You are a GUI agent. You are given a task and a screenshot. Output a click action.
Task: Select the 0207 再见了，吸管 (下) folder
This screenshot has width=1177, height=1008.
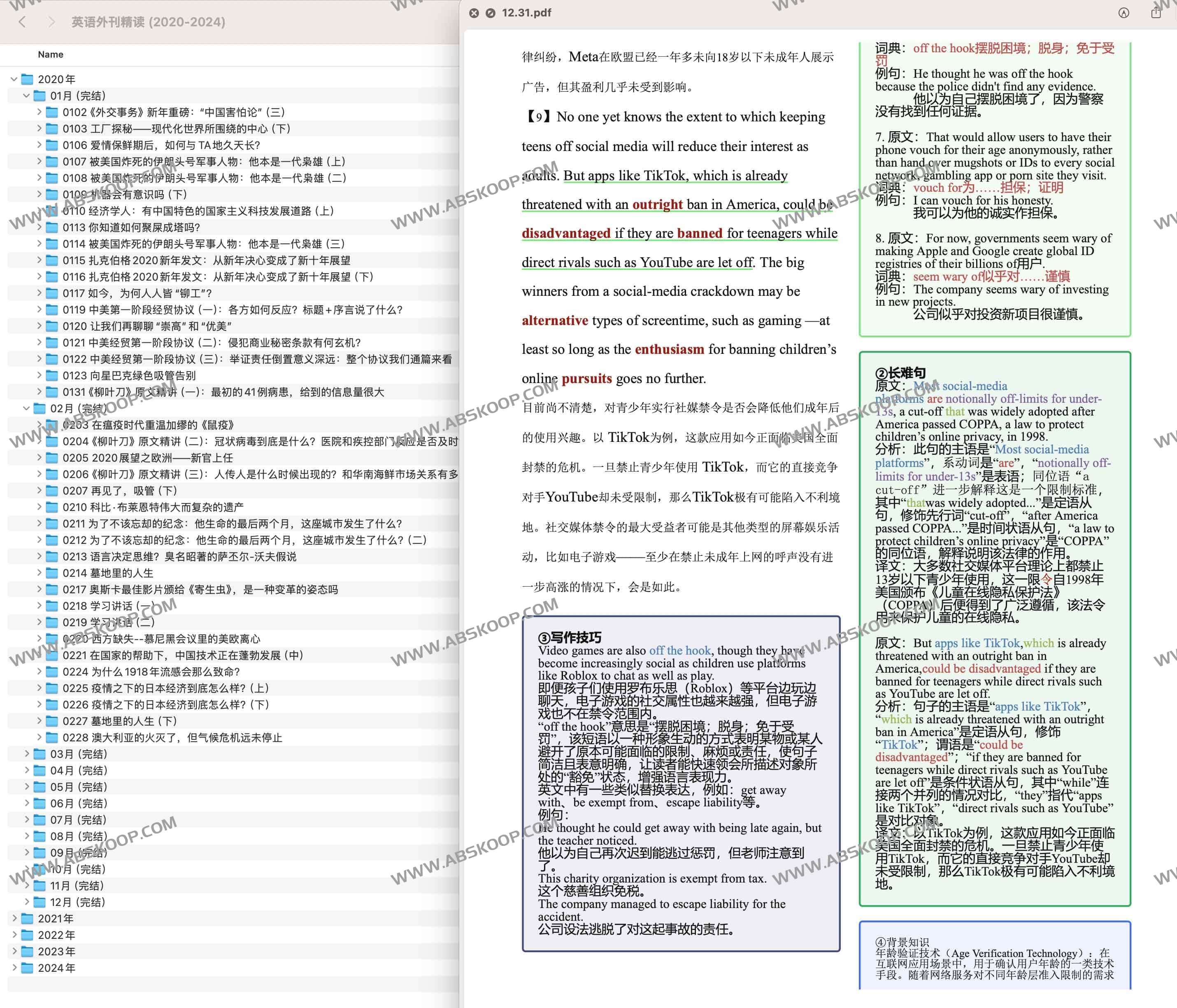(x=119, y=491)
